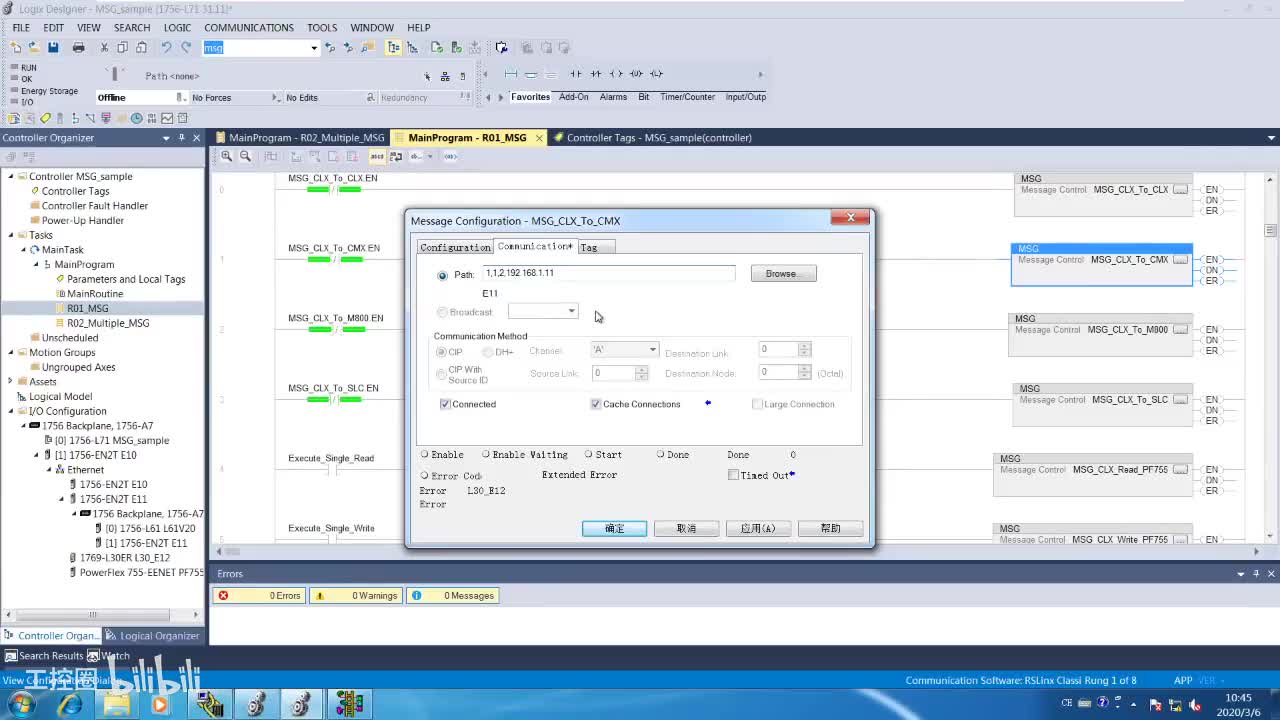The width and height of the screenshot is (1280, 720).
Task: Click the Print icon in the toolbar
Action: pyautogui.click(x=78, y=47)
